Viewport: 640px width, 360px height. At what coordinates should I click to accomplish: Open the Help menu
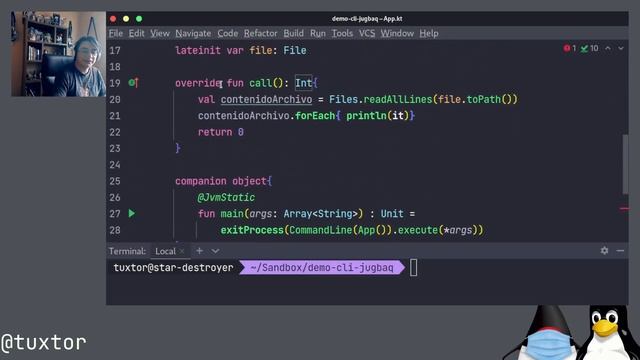(429, 33)
